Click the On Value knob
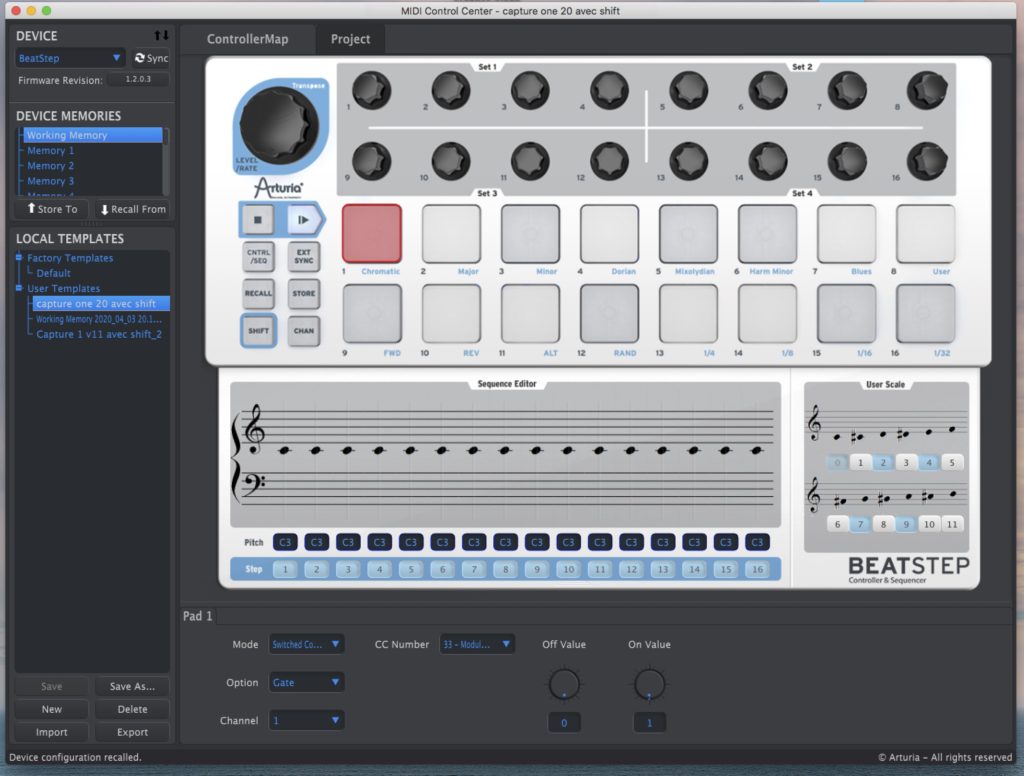This screenshot has height=776, width=1024. point(649,685)
